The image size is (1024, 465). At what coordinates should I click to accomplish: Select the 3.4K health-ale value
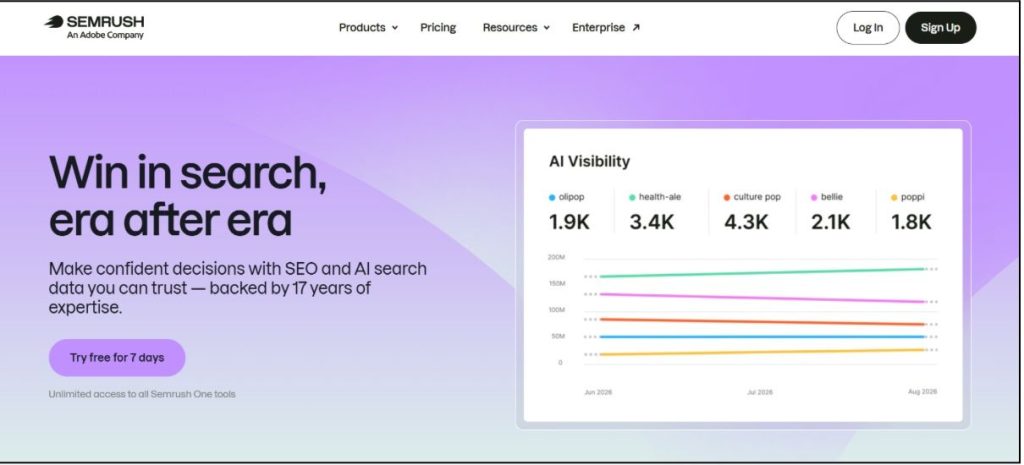[652, 222]
